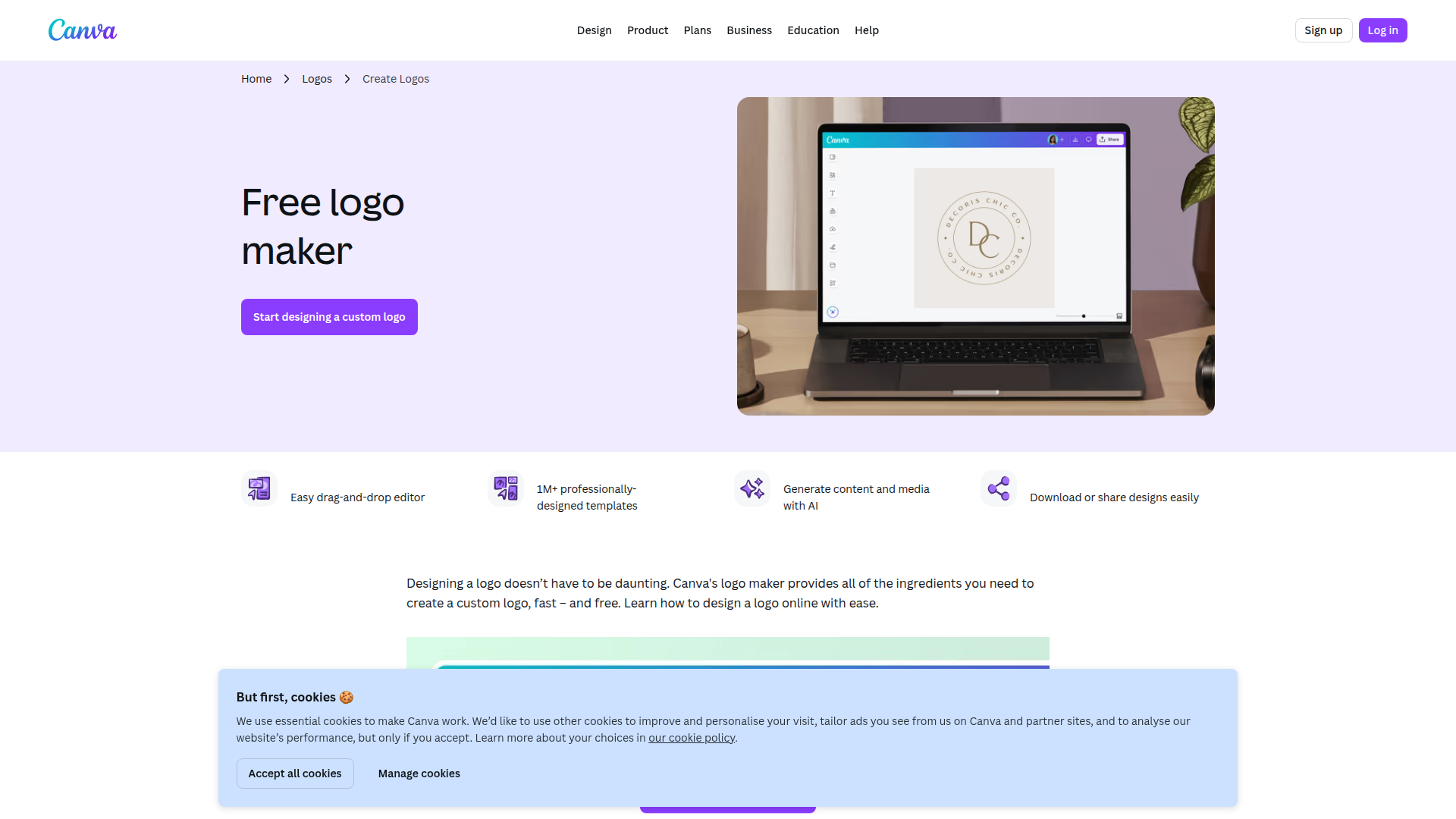This screenshot has width=1456, height=819.
Task: Click the Sign up button
Action: [1323, 30]
